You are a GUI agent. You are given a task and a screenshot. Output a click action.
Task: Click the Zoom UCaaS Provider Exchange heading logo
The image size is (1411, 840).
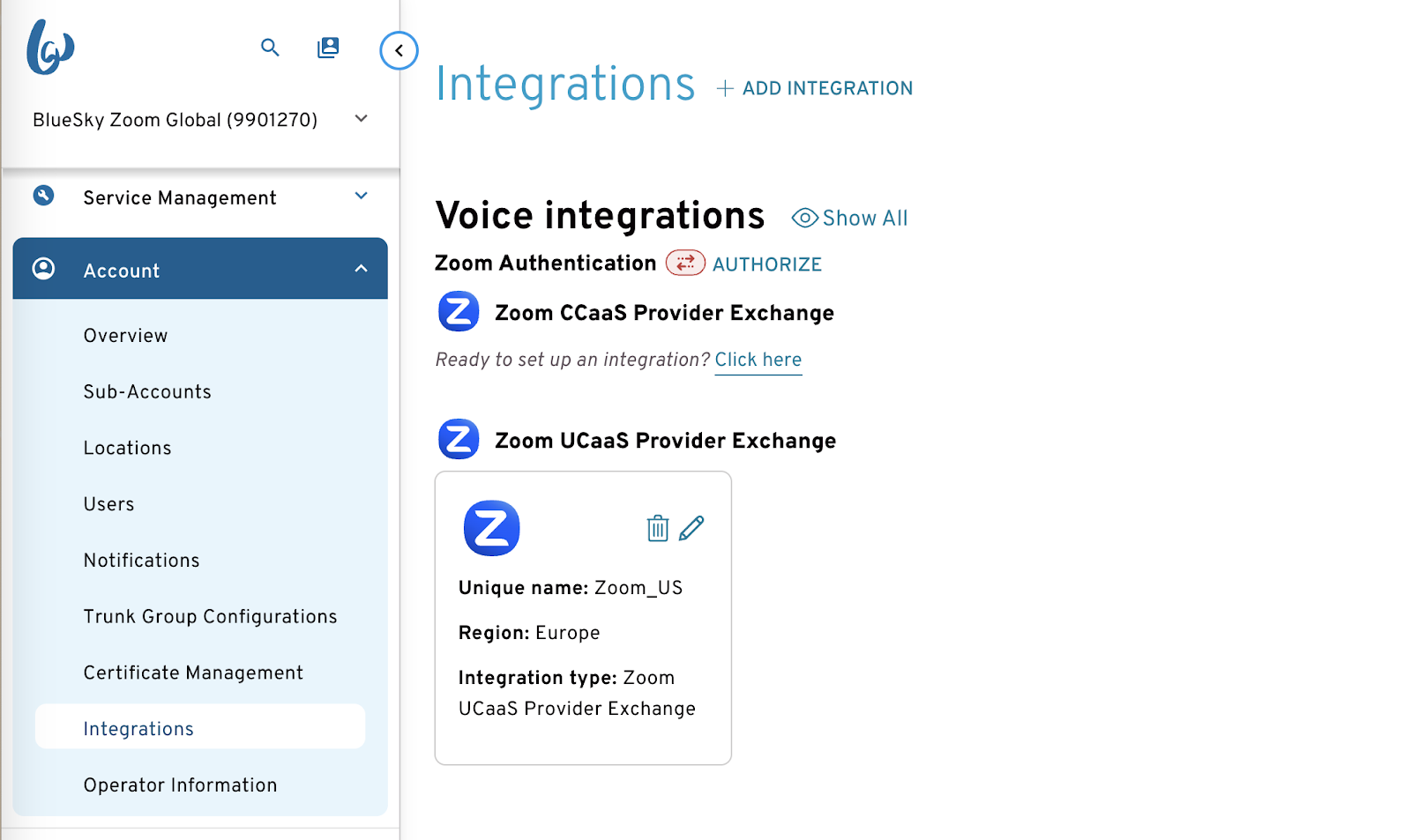459,439
